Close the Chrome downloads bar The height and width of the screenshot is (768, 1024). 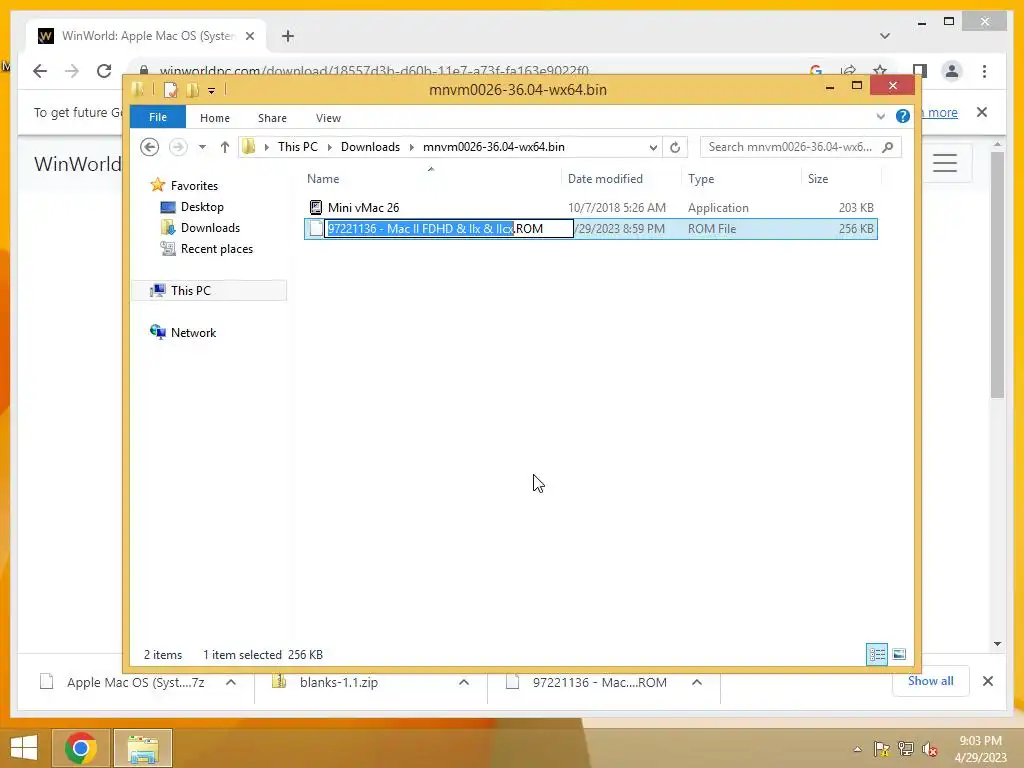coord(987,681)
